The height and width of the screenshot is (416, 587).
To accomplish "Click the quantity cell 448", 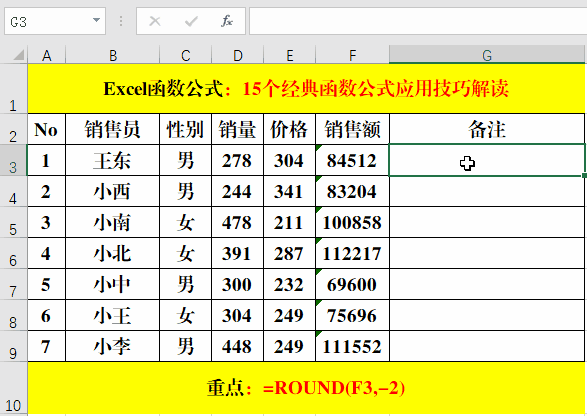I will coord(238,347).
